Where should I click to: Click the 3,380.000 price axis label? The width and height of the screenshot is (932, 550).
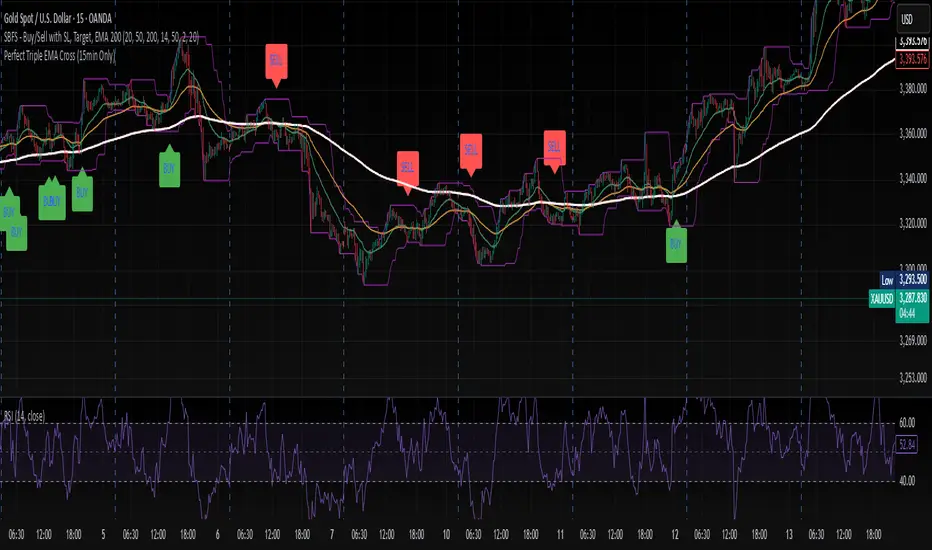point(912,89)
